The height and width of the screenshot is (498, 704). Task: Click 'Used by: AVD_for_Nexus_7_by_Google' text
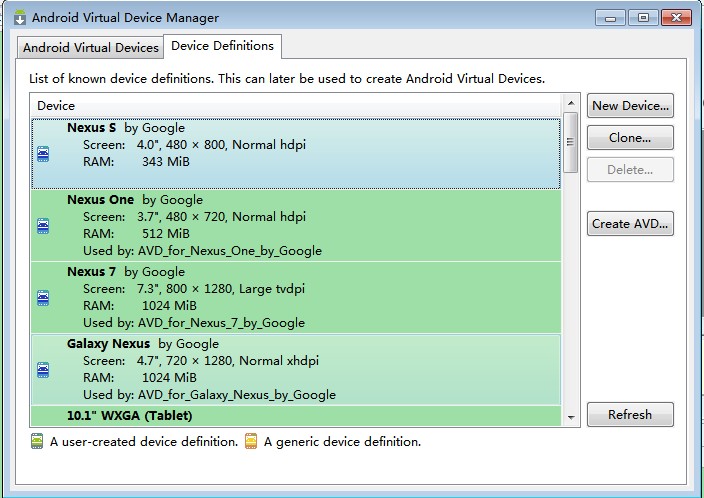pos(194,323)
